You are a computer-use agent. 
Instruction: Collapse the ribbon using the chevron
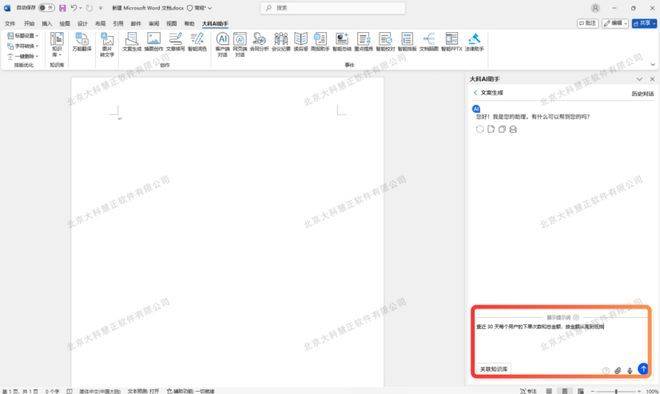tap(653, 64)
